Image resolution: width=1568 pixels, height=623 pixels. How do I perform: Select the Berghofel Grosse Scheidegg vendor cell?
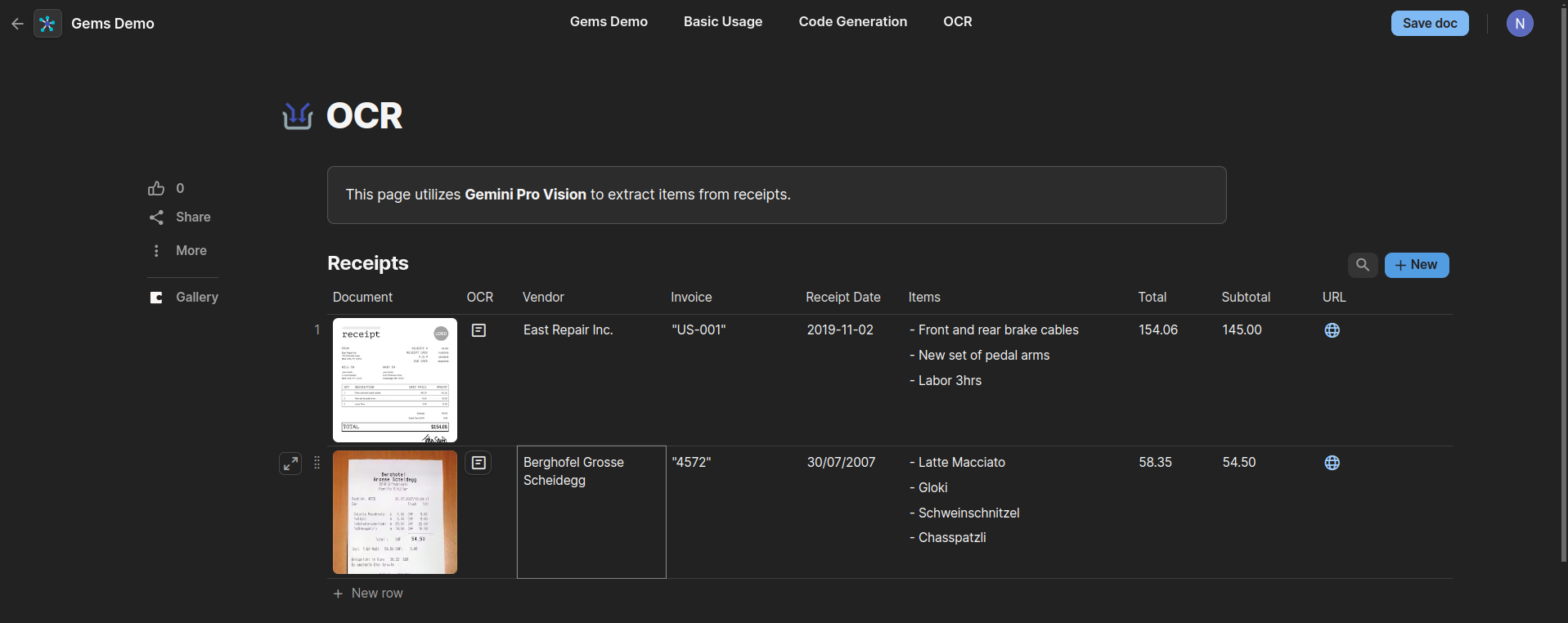[x=591, y=512]
